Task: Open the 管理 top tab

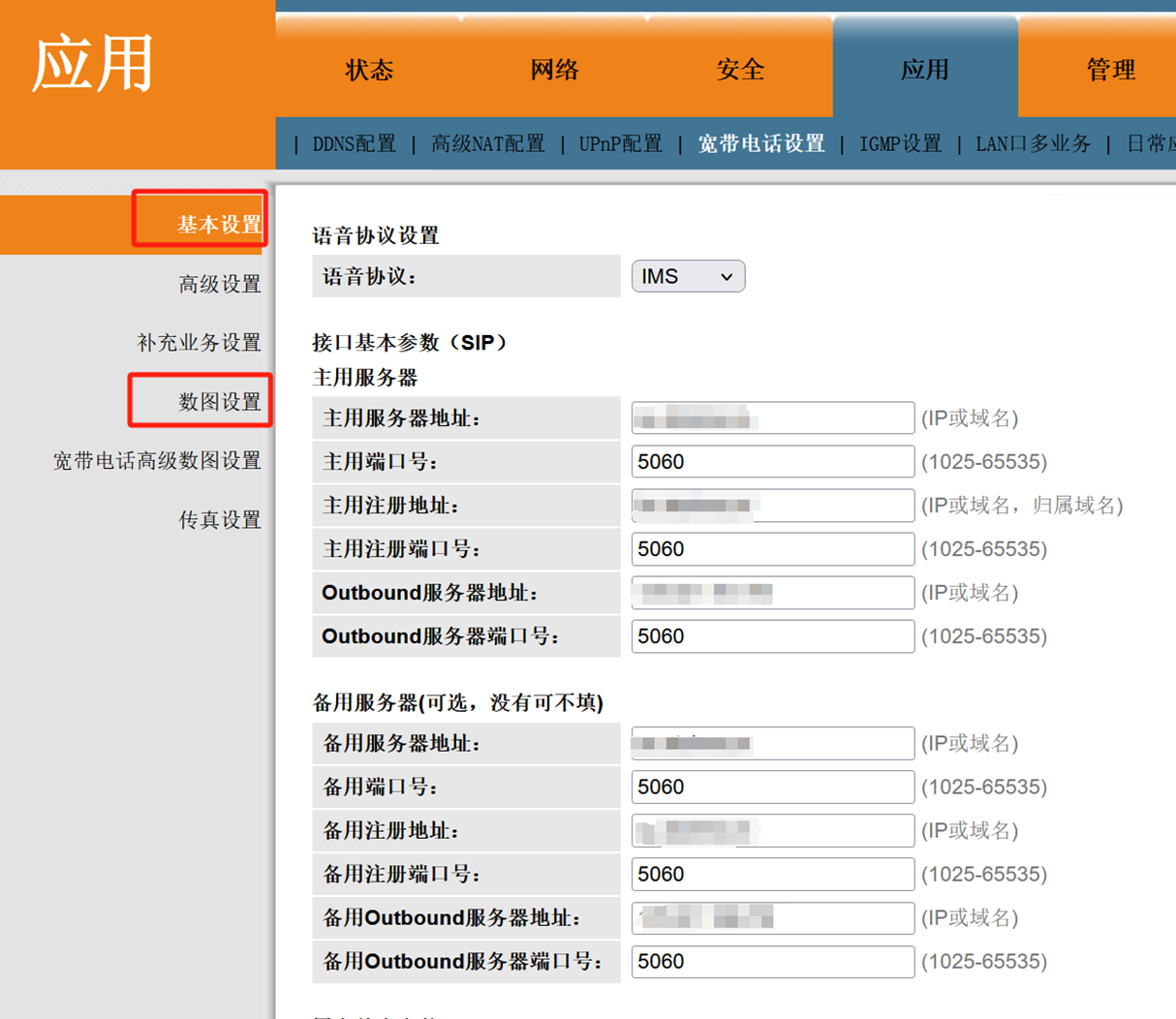Action: click(x=1110, y=70)
